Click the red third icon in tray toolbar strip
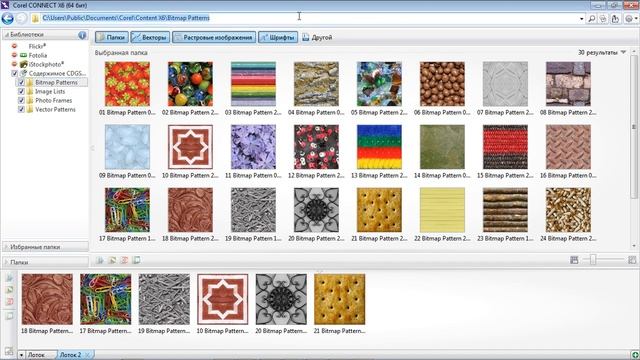This screenshot has height=360, width=640. click(124, 260)
